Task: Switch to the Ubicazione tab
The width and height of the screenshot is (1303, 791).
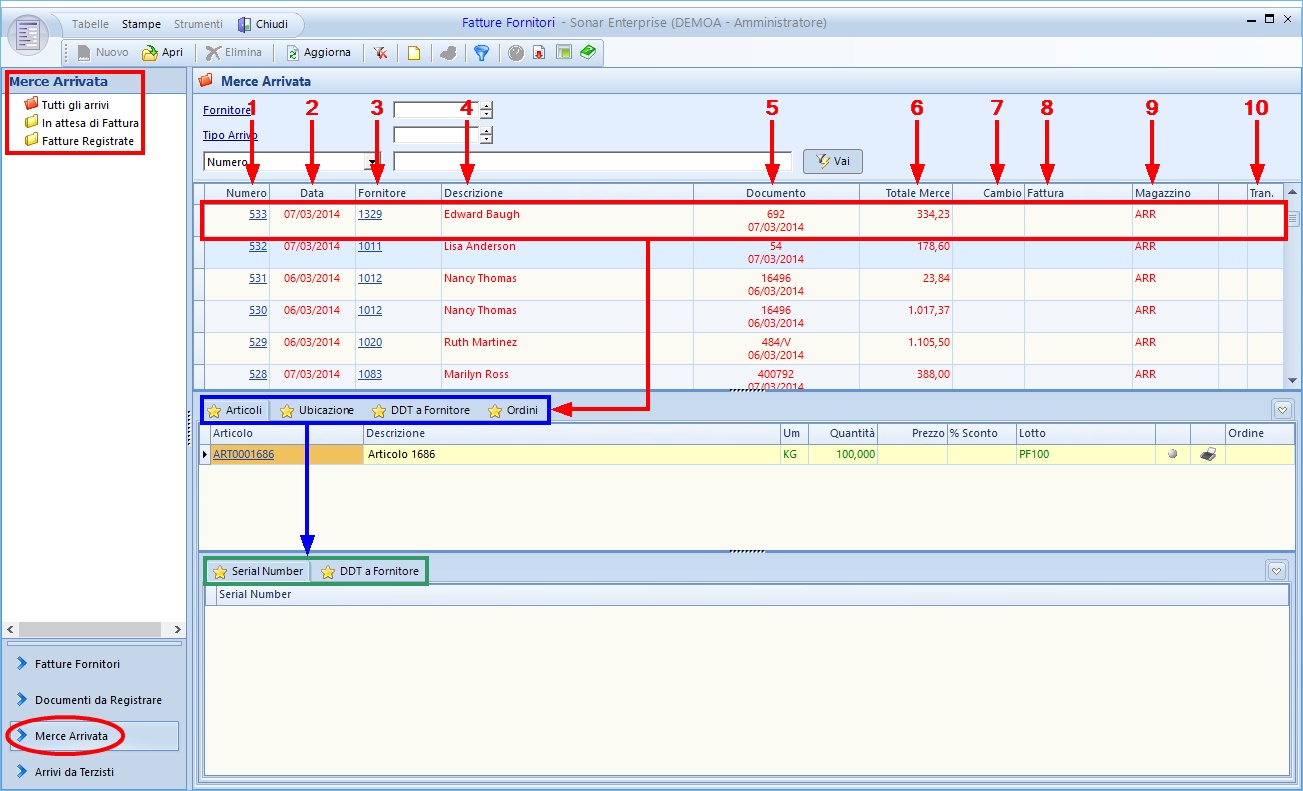Action: 317,410
